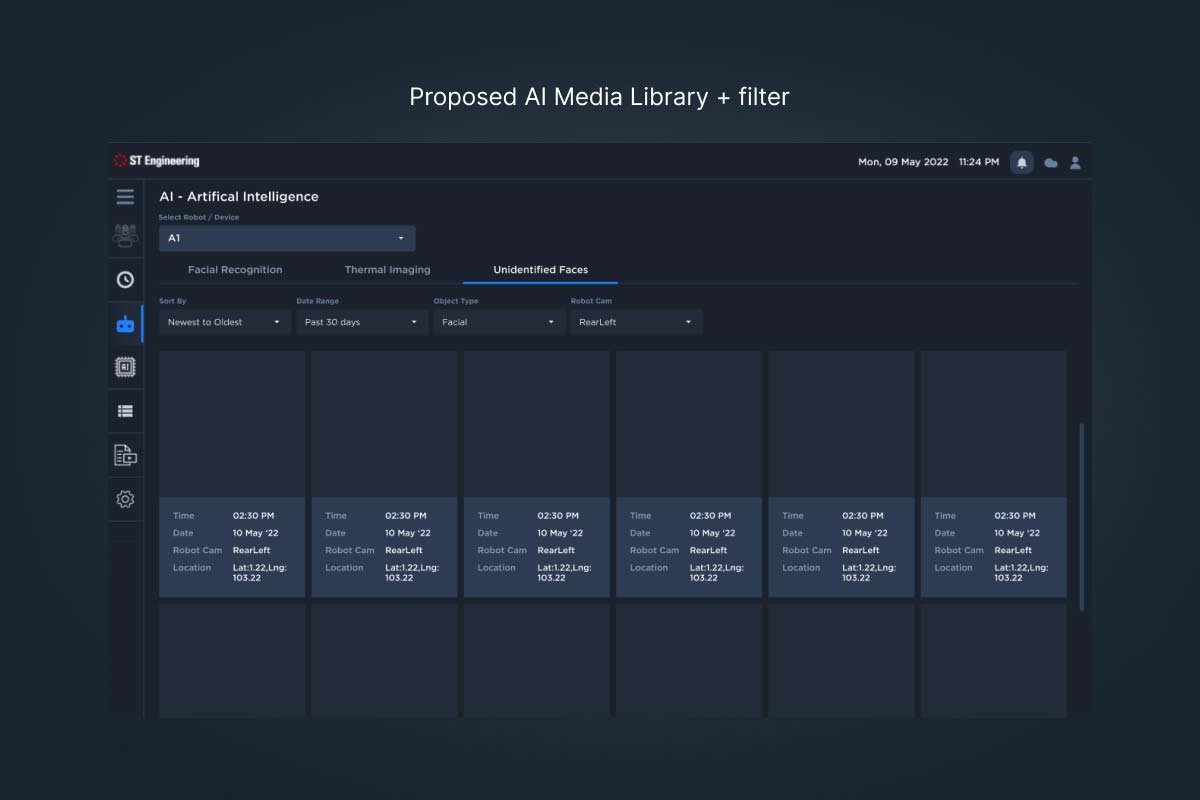Open settings gear in sidebar

point(125,499)
